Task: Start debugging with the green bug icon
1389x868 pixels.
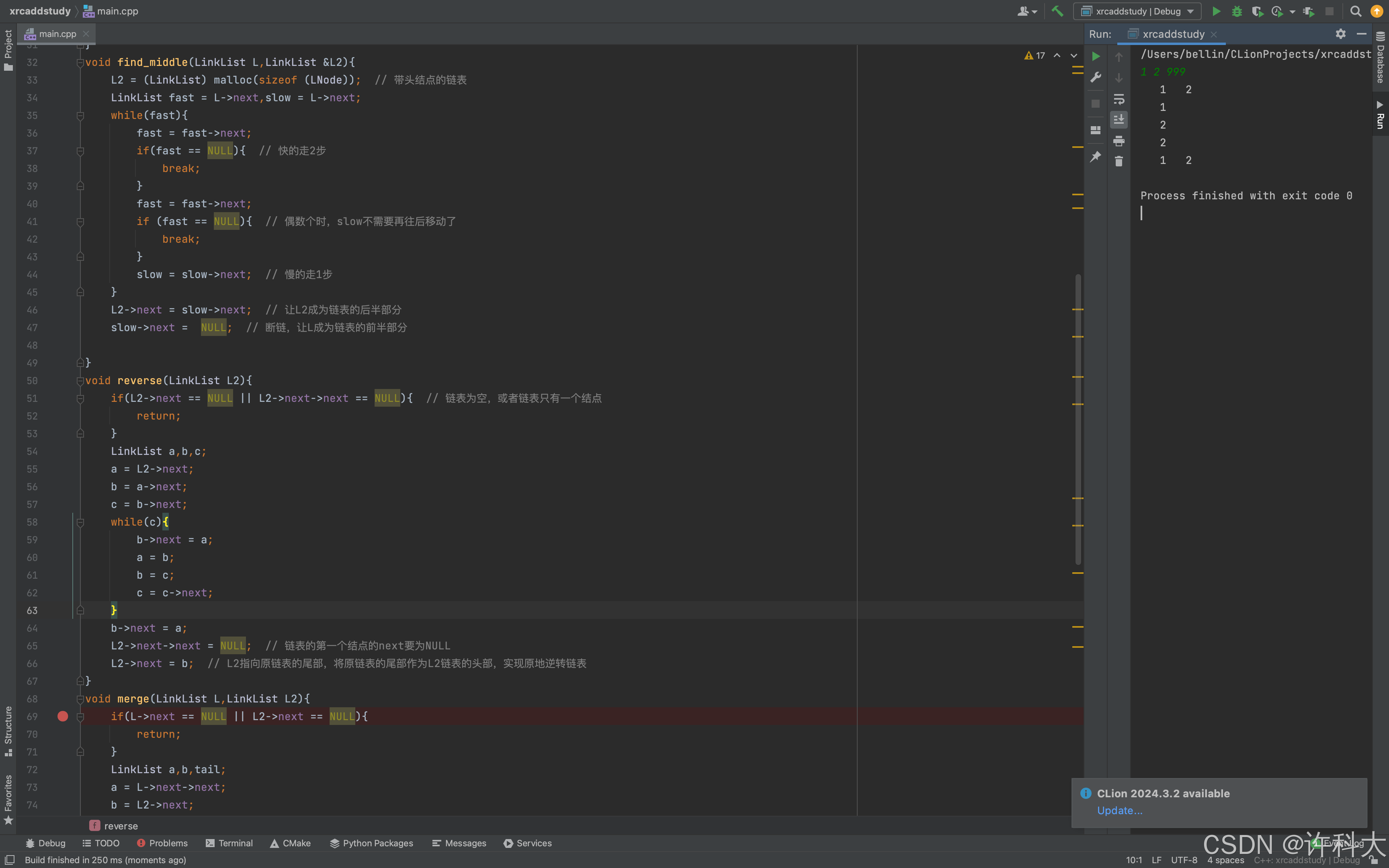Action: tap(1237, 11)
